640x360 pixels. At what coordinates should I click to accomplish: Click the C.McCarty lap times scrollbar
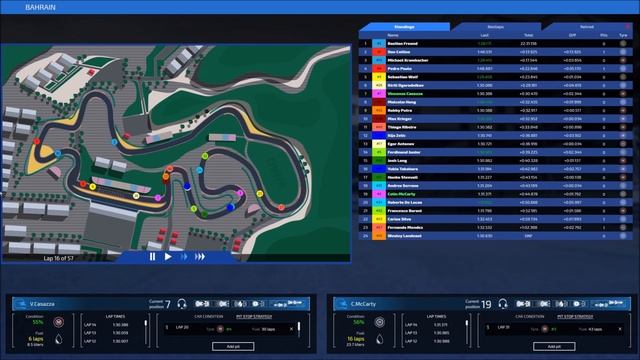click(x=467, y=332)
